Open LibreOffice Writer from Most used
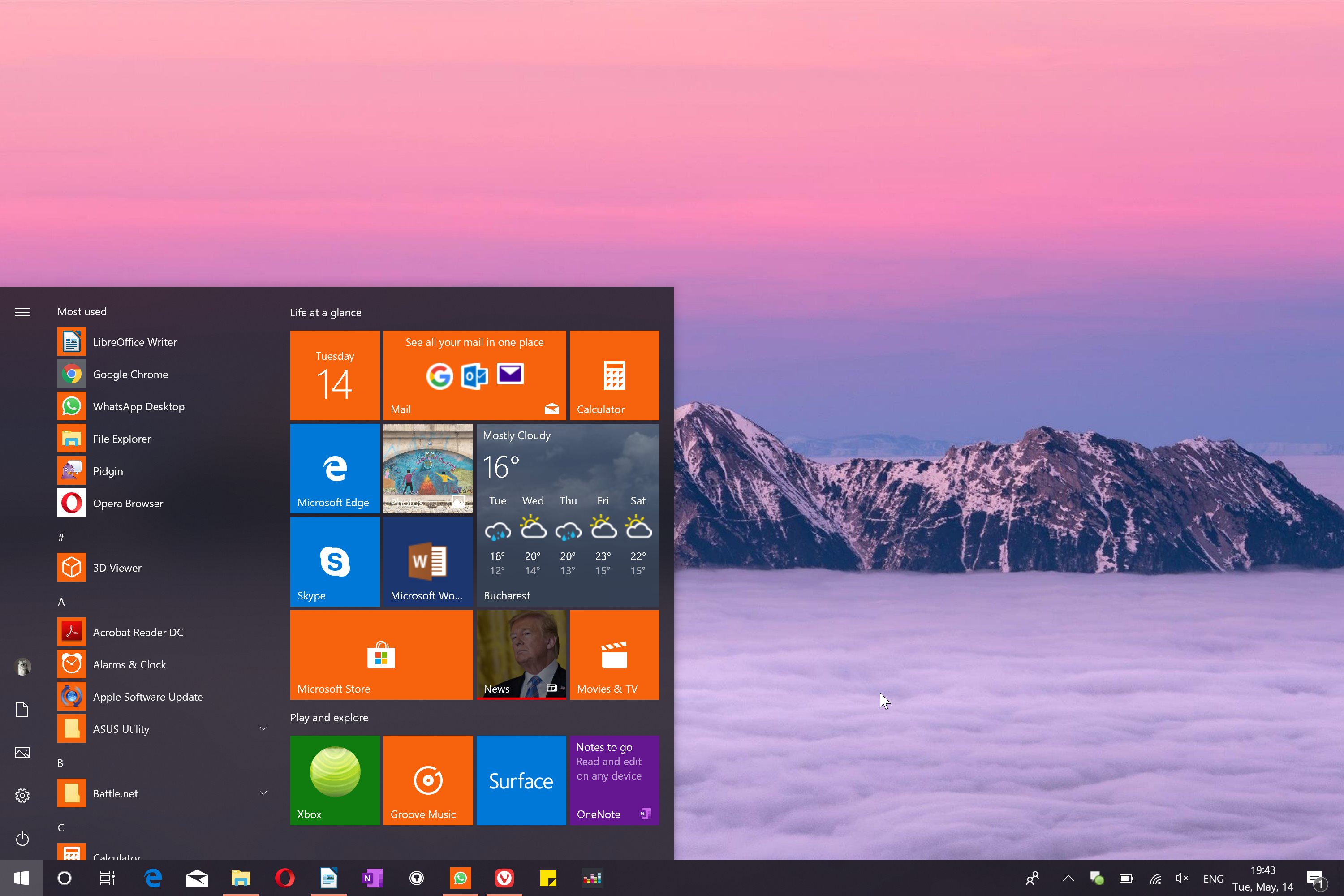The height and width of the screenshot is (896, 1344). click(163, 342)
